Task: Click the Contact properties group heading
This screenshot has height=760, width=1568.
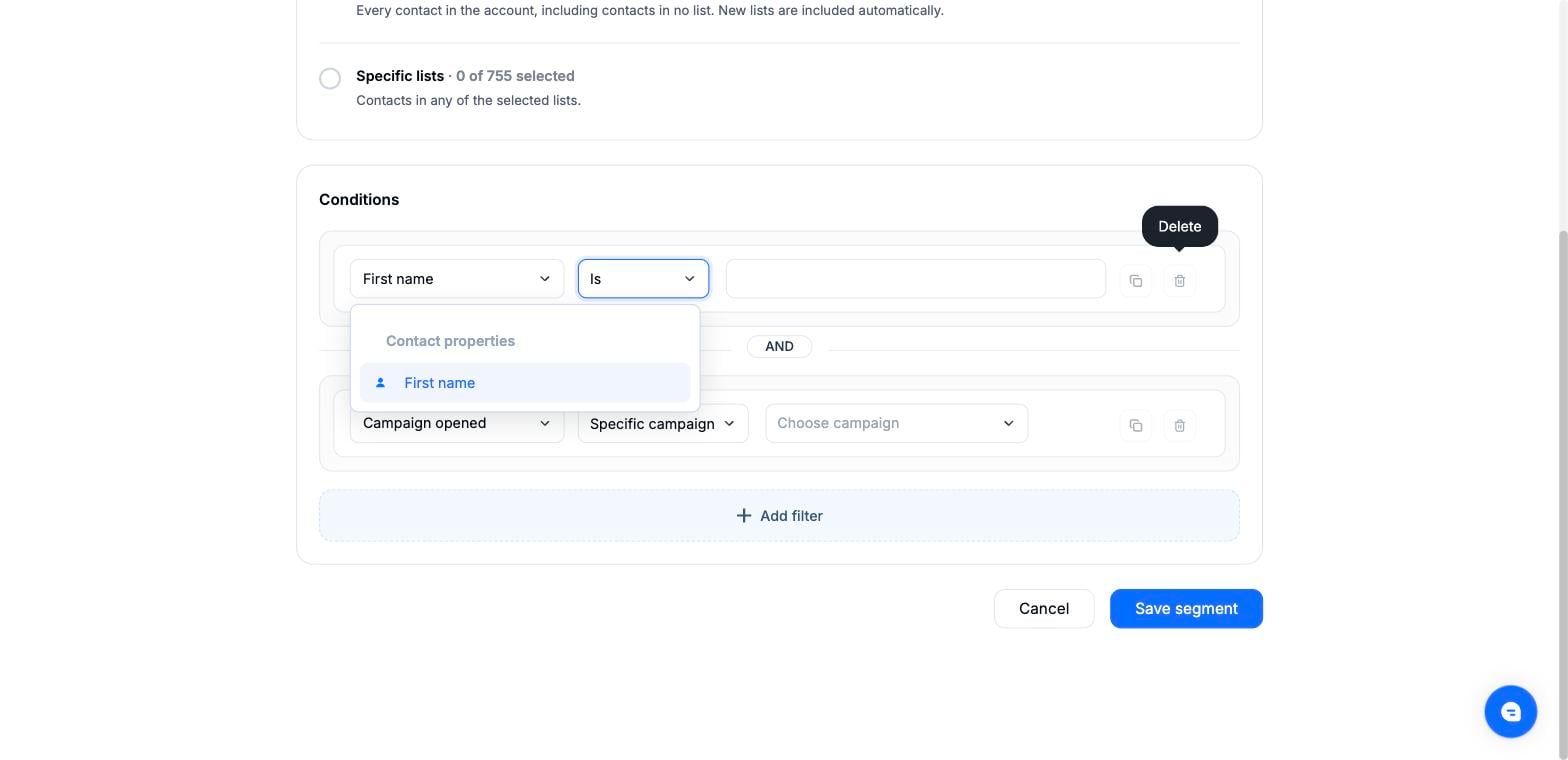Action: pyautogui.click(x=450, y=341)
